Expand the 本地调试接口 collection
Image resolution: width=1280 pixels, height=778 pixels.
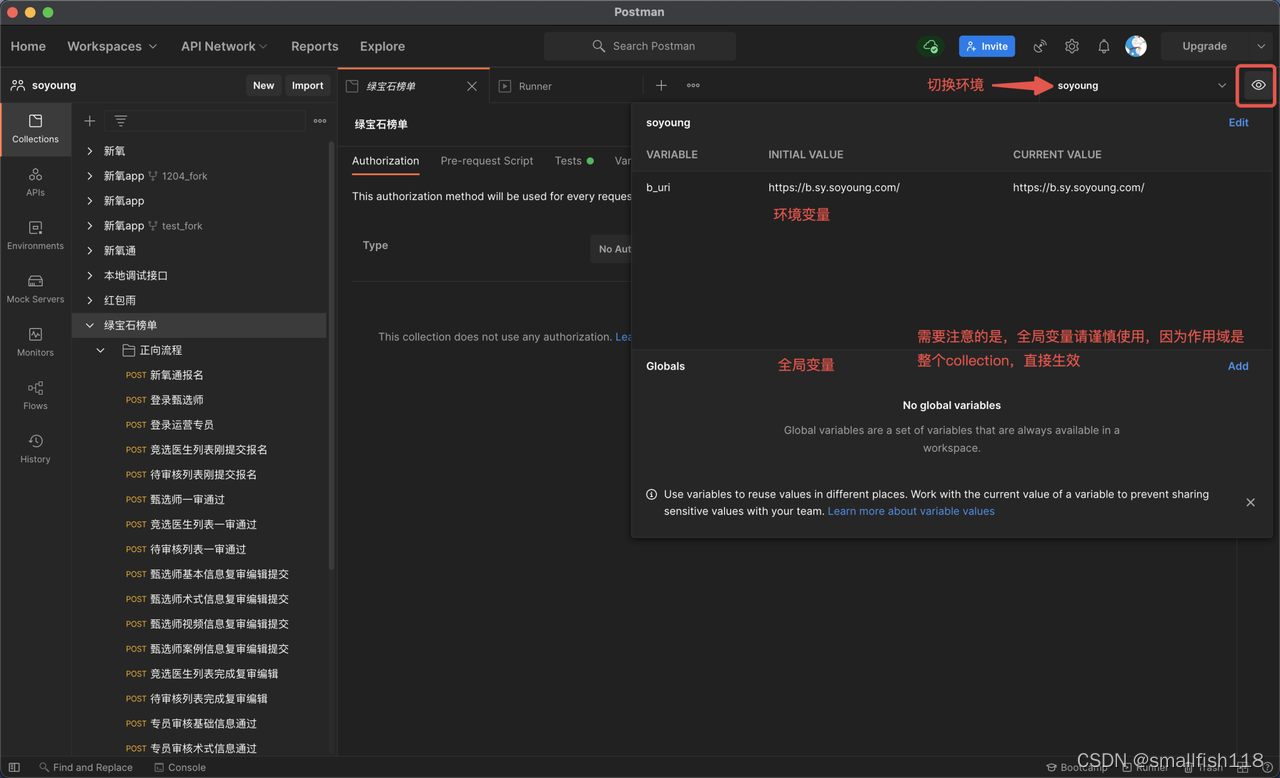(x=90, y=276)
